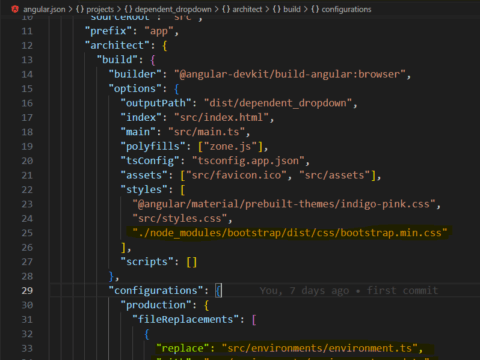Click the opening brace after "configurations"
Image resolution: width=480 pixels, height=360 pixels.
tap(218, 291)
